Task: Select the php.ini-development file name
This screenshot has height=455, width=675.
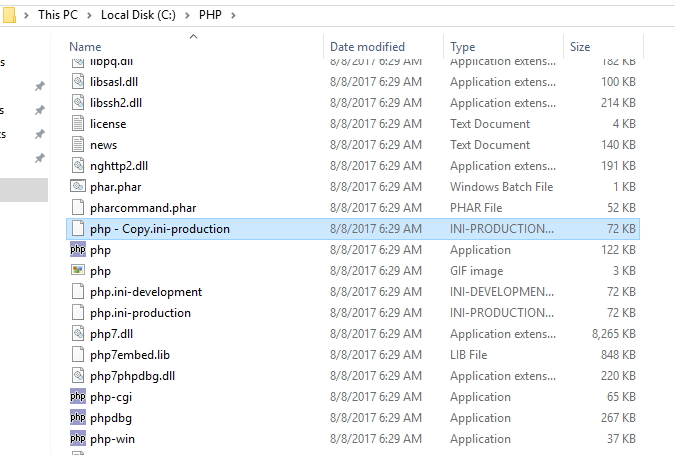Action: tap(146, 292)
